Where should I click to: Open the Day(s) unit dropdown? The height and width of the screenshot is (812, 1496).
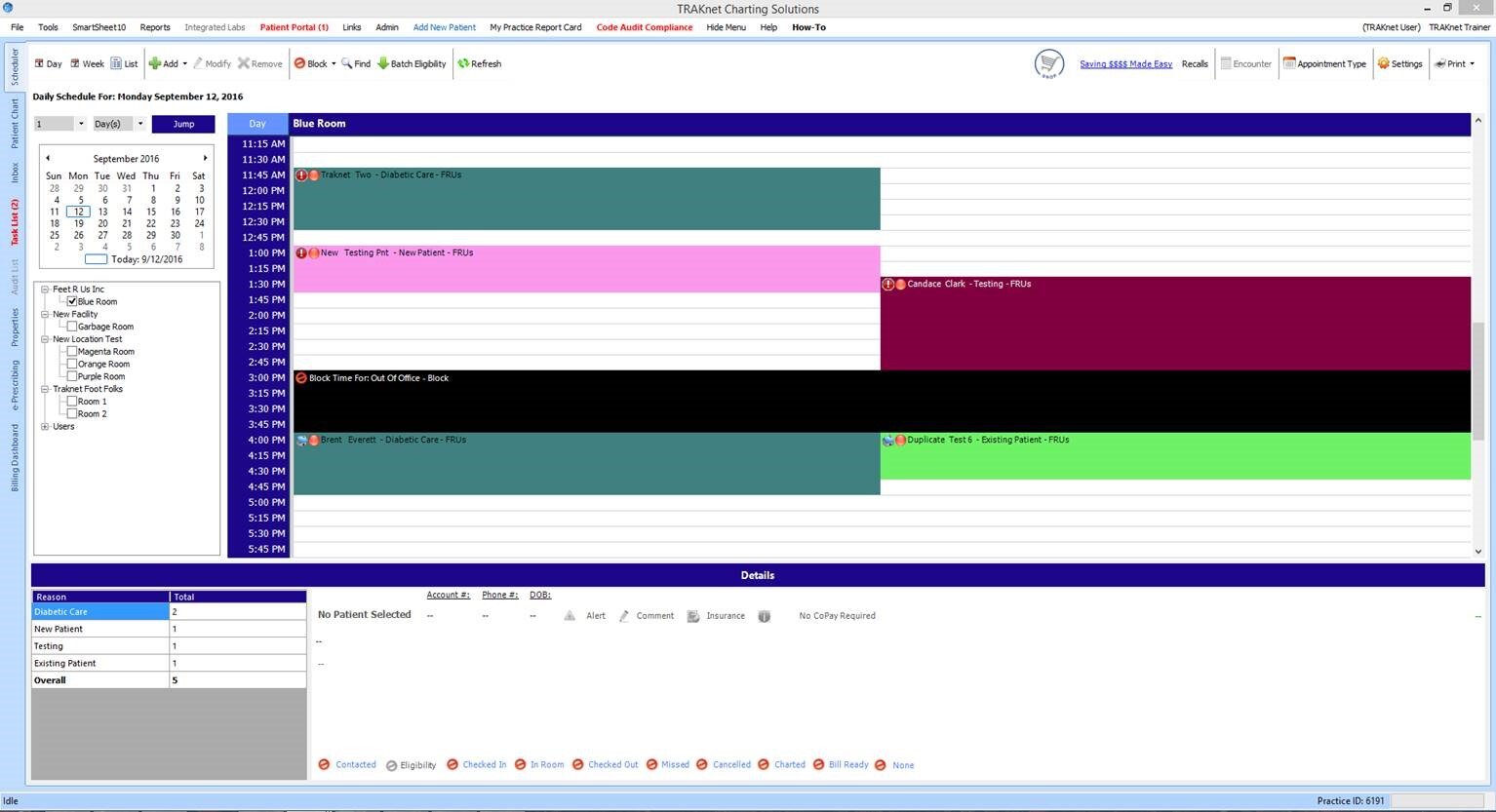pos(139,124)
